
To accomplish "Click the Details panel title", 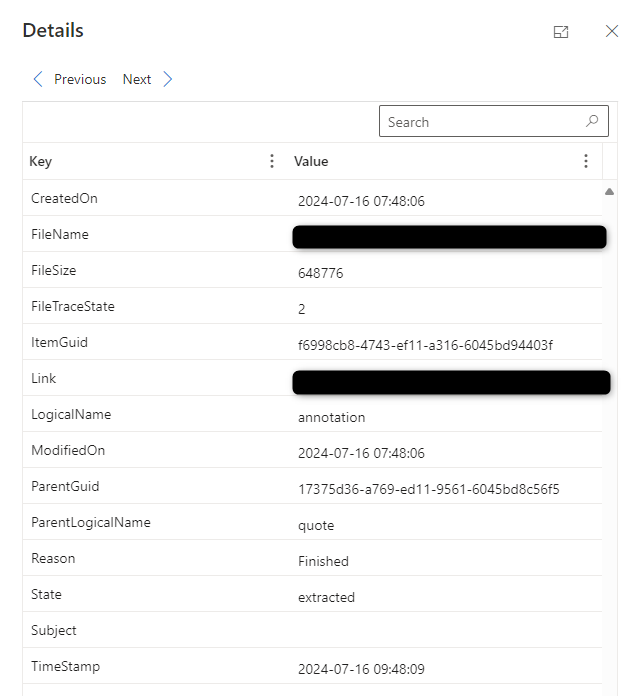I will [53, 30].
